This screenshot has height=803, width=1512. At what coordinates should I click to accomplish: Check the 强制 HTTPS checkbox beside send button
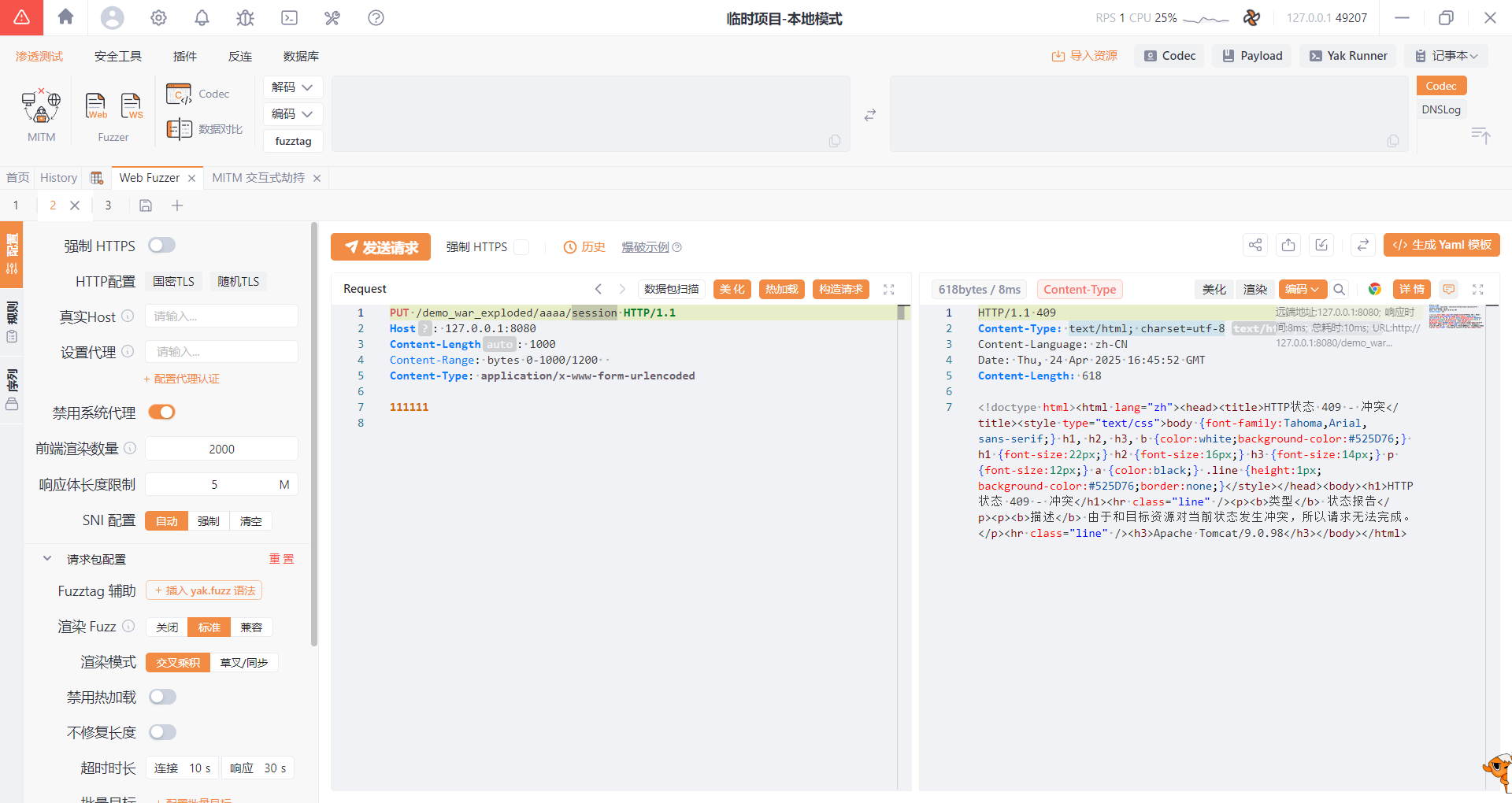point(521,247)
